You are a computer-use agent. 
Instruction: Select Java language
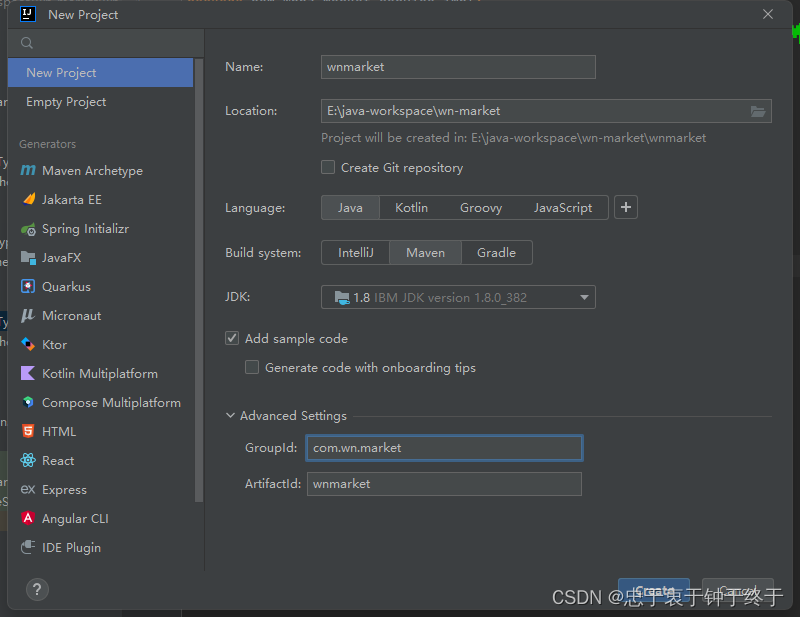pos(350,207)
